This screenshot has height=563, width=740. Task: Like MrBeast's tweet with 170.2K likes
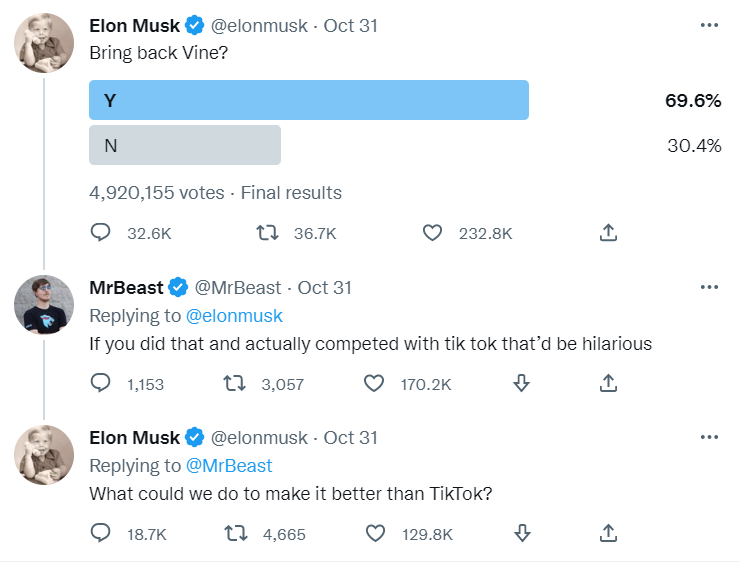[x=375, y=383]
